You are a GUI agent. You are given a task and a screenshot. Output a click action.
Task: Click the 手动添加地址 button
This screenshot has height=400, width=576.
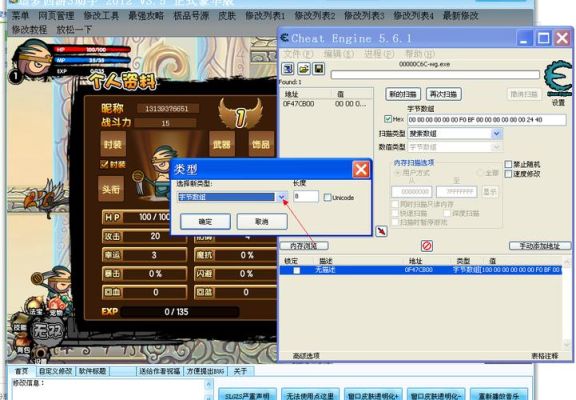(540, 246)
